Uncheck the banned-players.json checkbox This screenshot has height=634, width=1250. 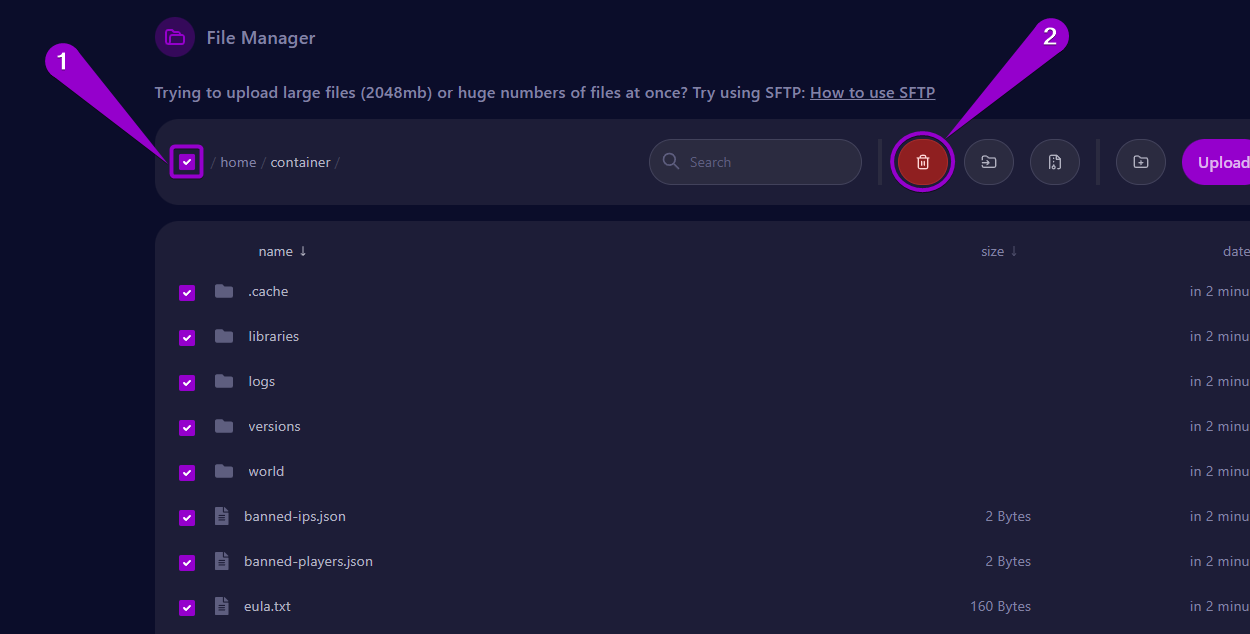pos(187,562)
